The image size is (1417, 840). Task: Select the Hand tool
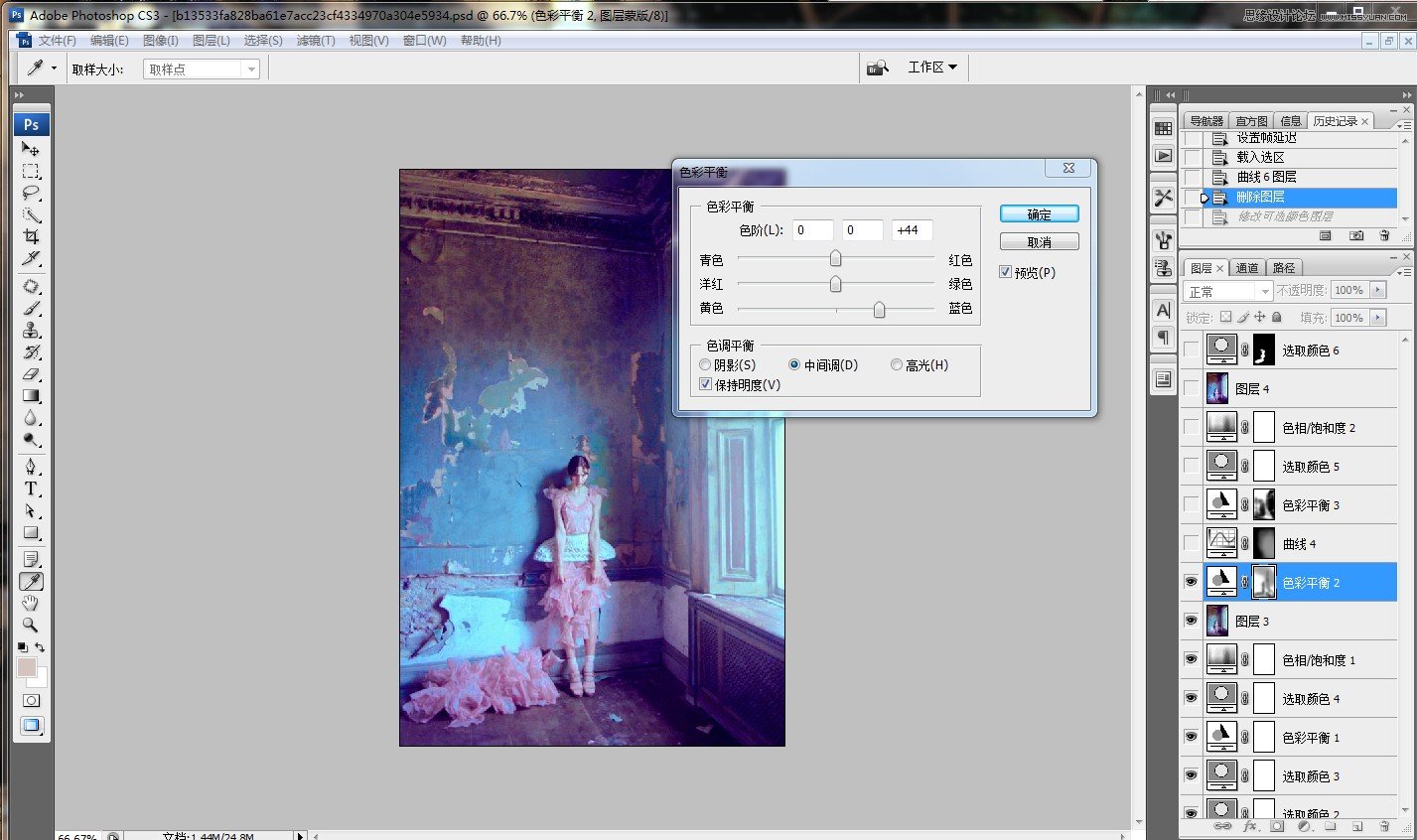pyautogui.click(x=31, y=603)
